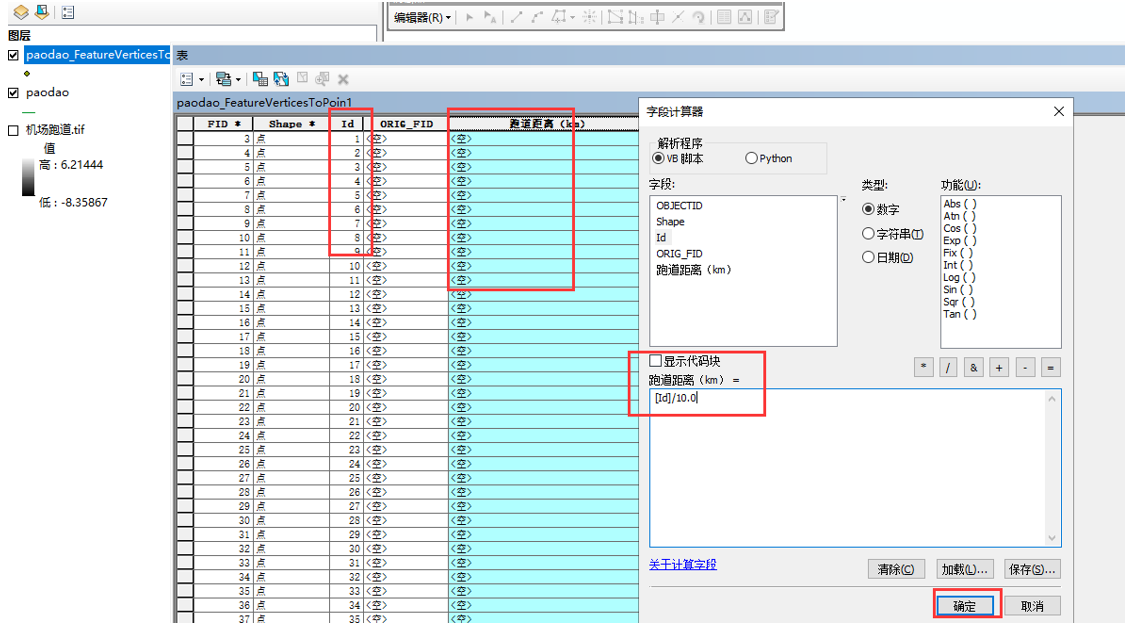Select the Trace tool icon
The width and height of the screenshot is (1128, 628).
point(558,17)
